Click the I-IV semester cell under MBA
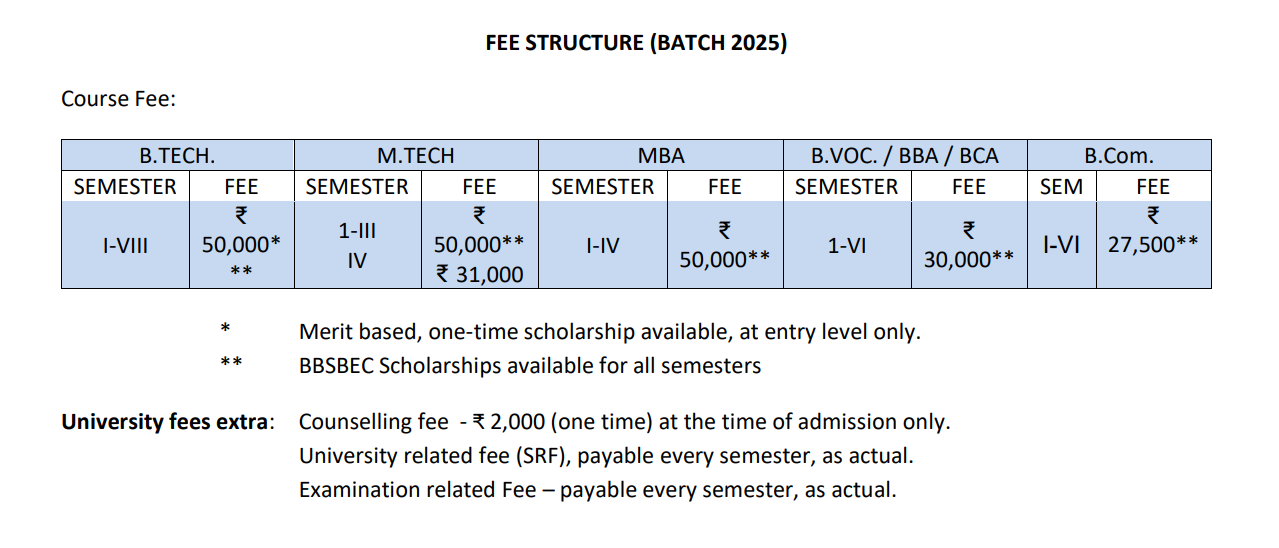Viewport: 1279px width, 548px height. [x=602, y=245]
